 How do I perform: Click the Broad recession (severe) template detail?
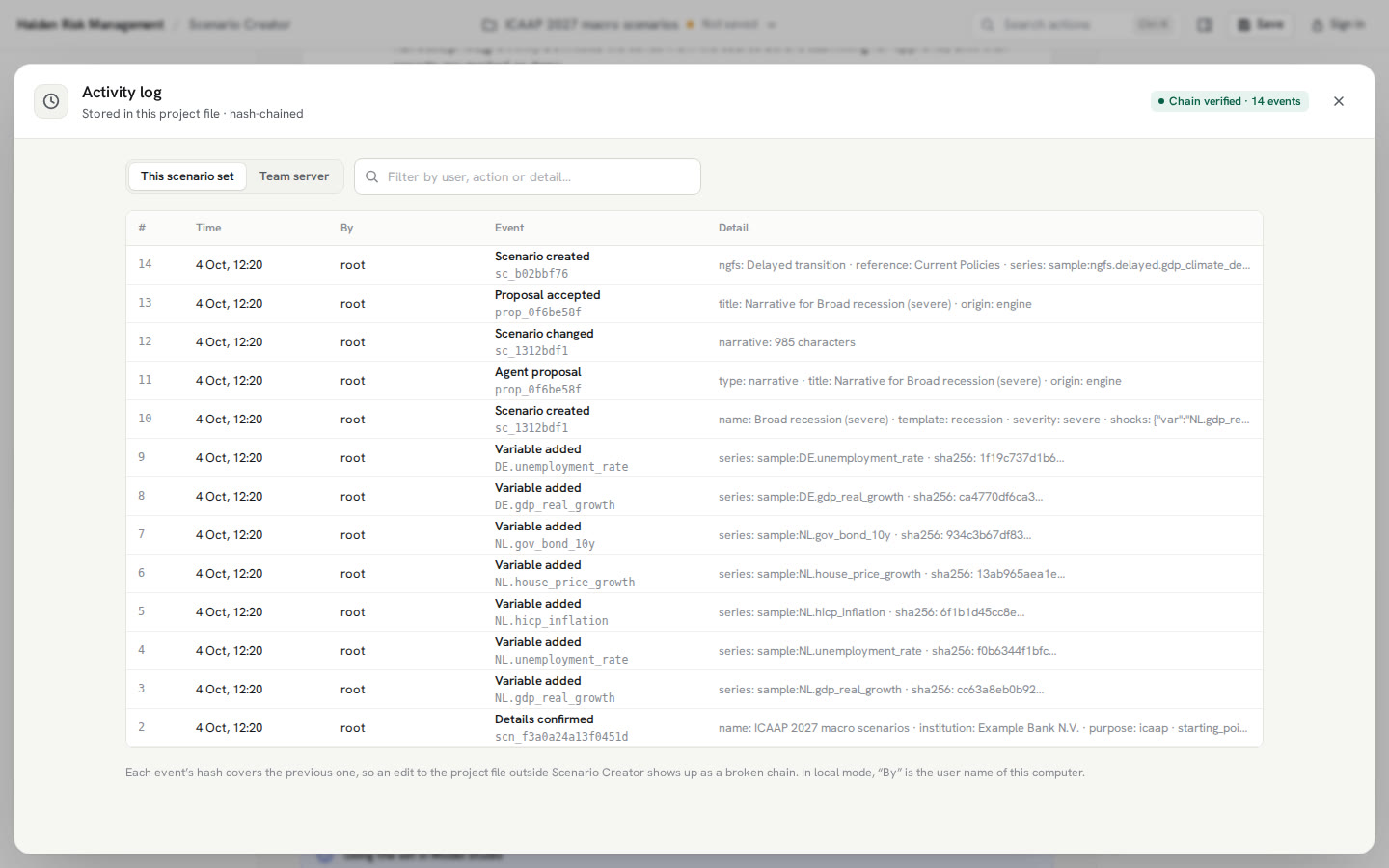984,420
